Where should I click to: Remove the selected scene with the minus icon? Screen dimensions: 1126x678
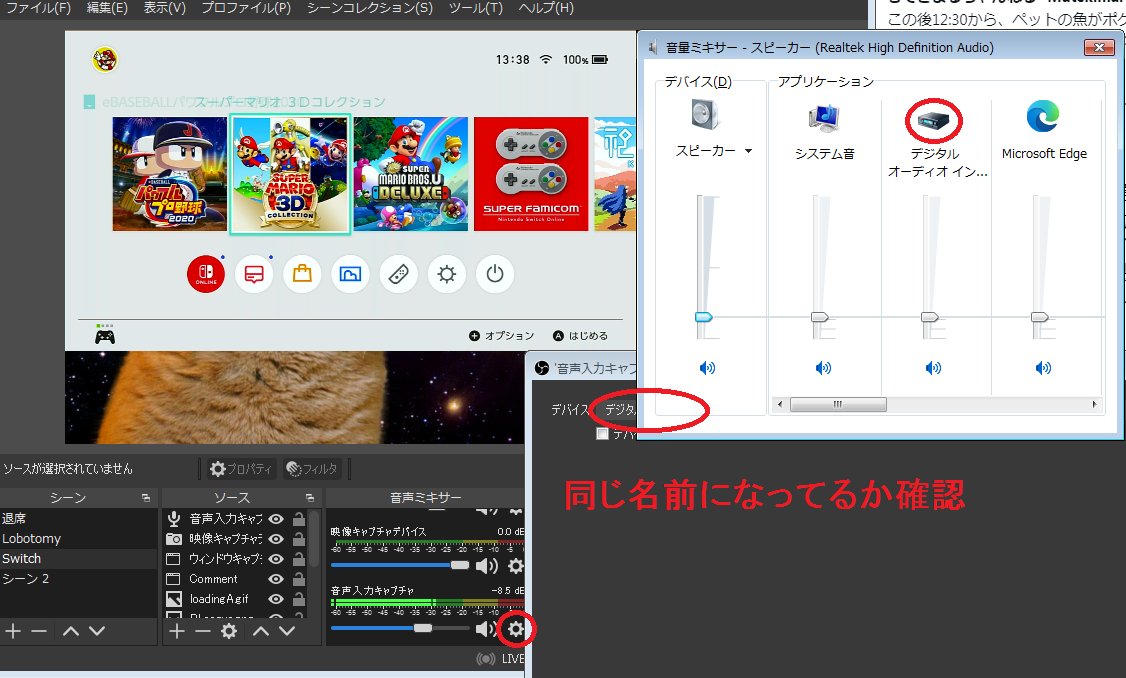(x=39, y=631)
